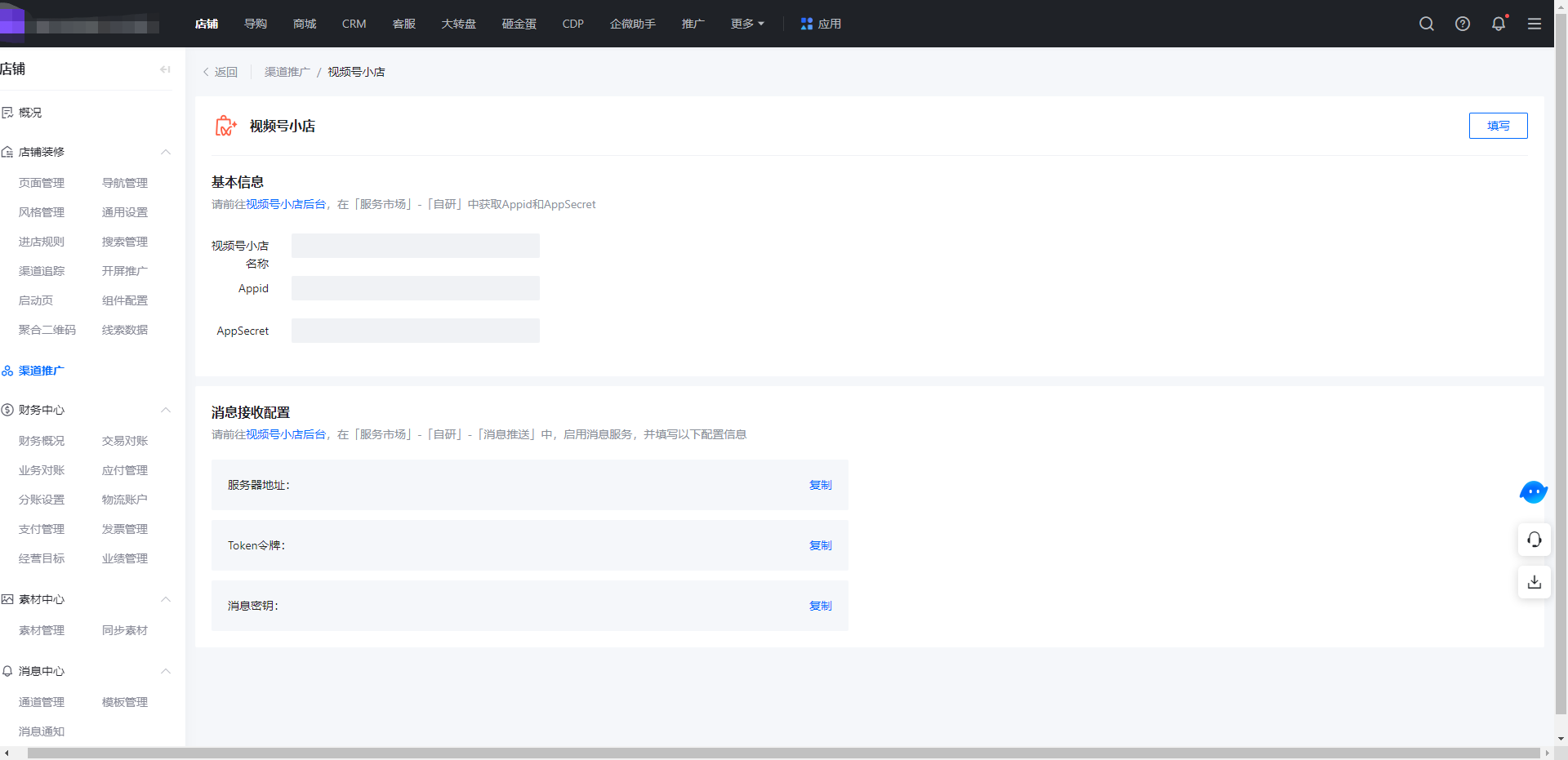This screenshot has width=1568, height=760.
Task: Switch to the 导购 top tab
Action: 256,24
